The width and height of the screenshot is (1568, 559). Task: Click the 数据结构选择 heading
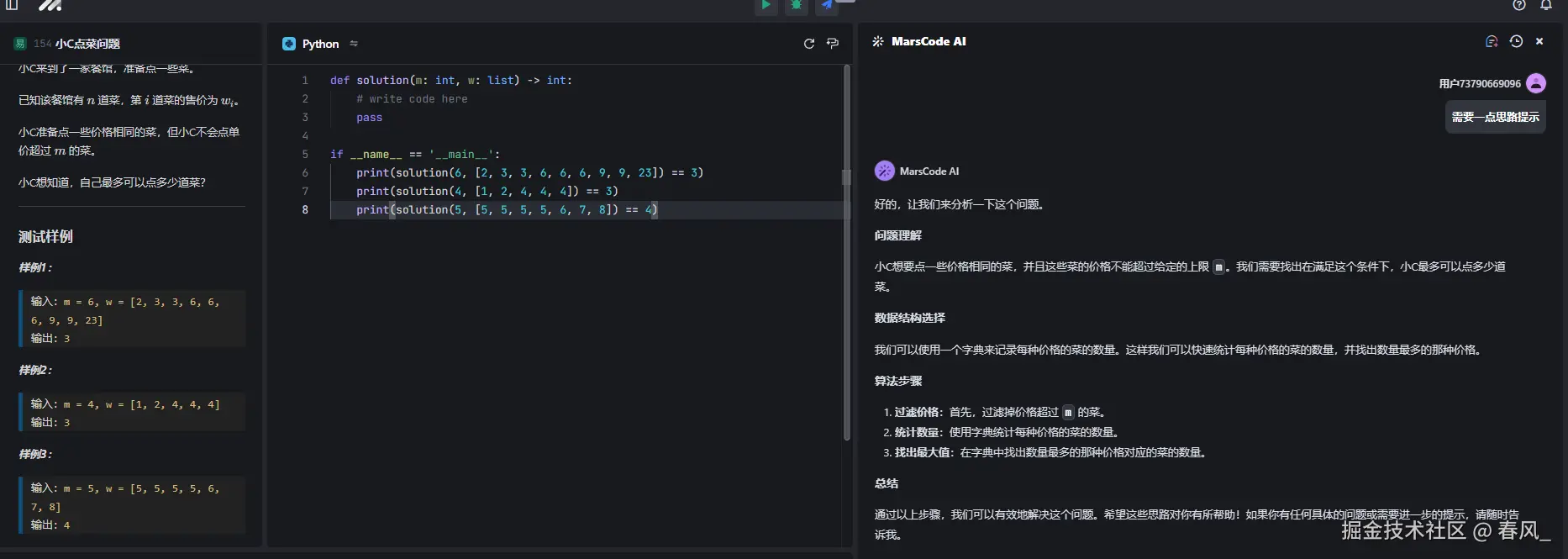coord(909,318)
